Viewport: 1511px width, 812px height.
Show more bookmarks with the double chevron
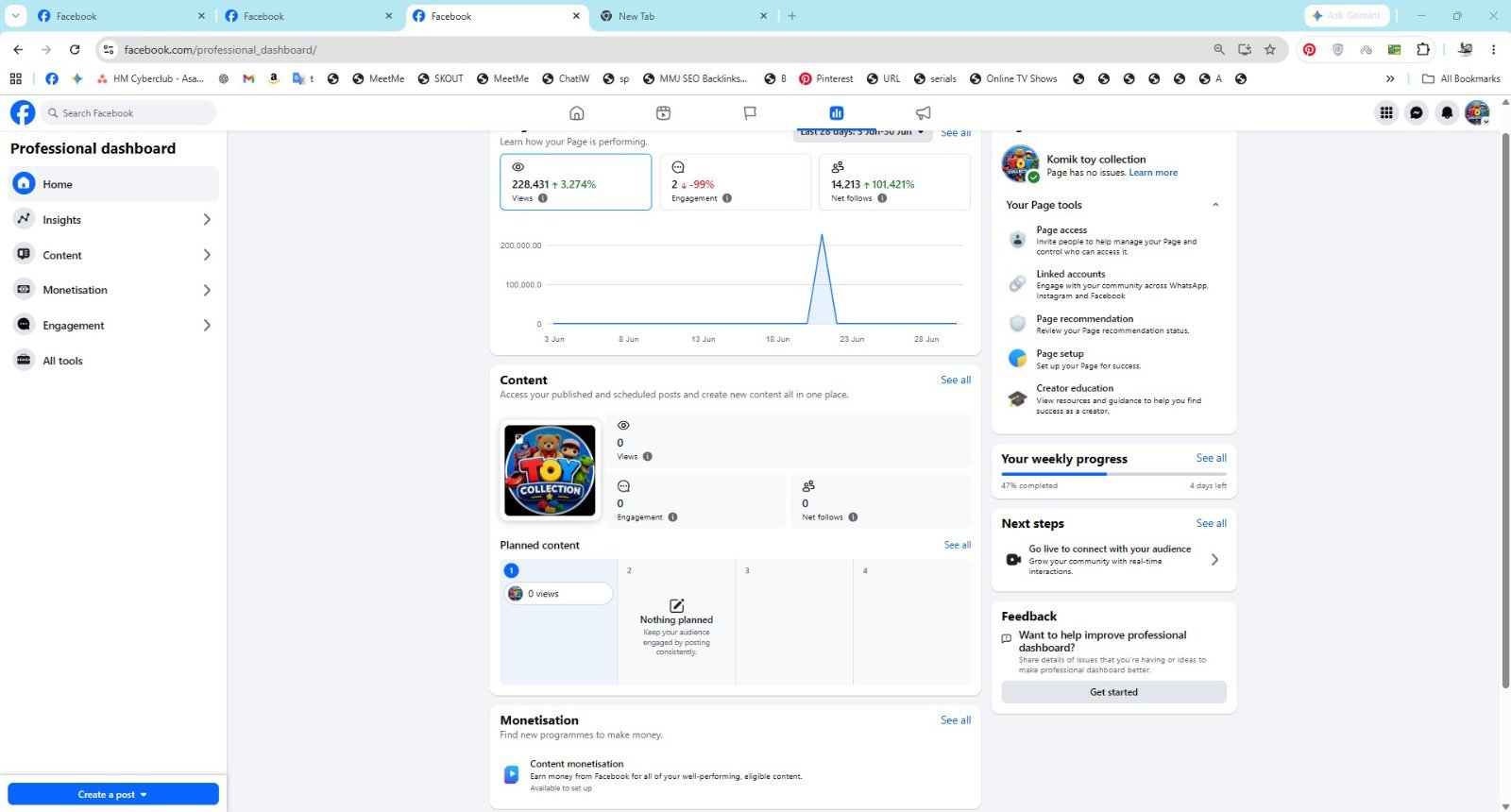[1390, 78]
